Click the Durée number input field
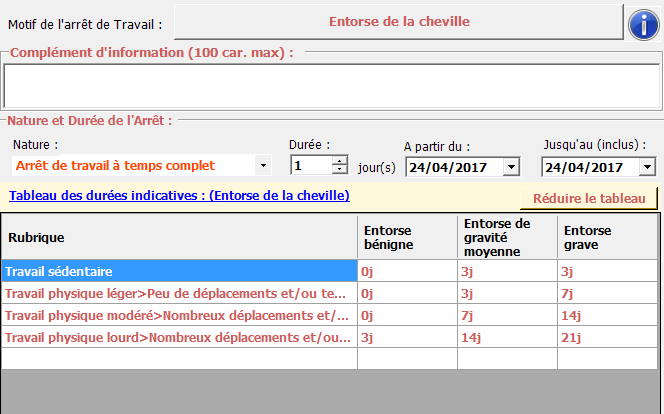Image resolution: width=664 pixels, height=414 pixels. click(x=310, y=166)
